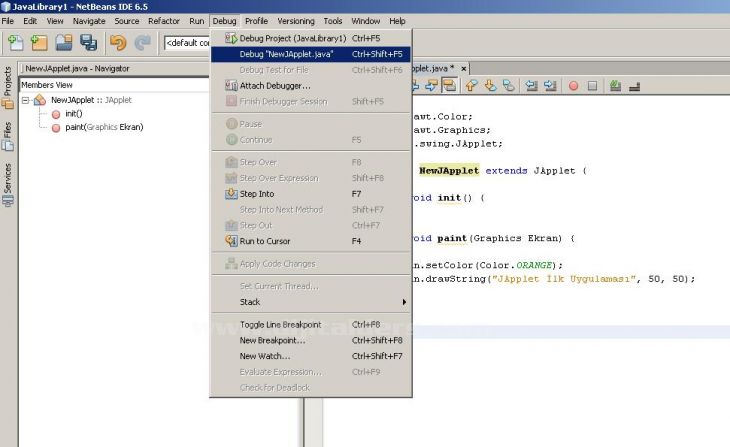Open the File menu
Screen dimensions: 730x447
(x=7, y=21)
